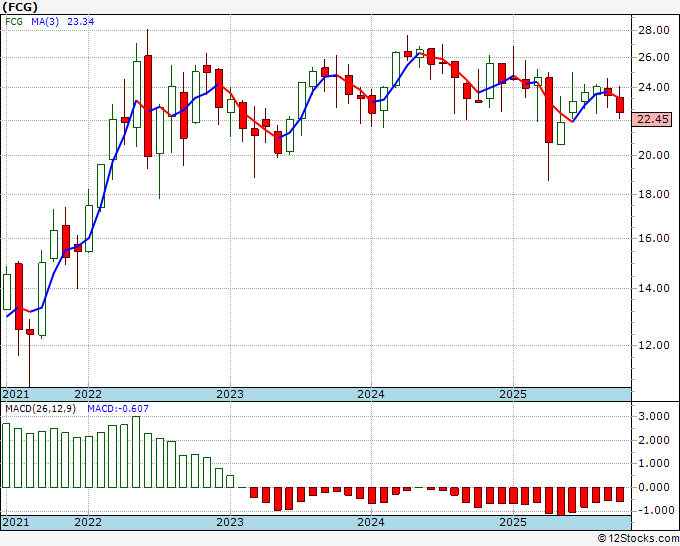The height and width of the screenshot is (546, 680).
Task: Click 2021 on the price chart timeline
Action: [16, 394]
